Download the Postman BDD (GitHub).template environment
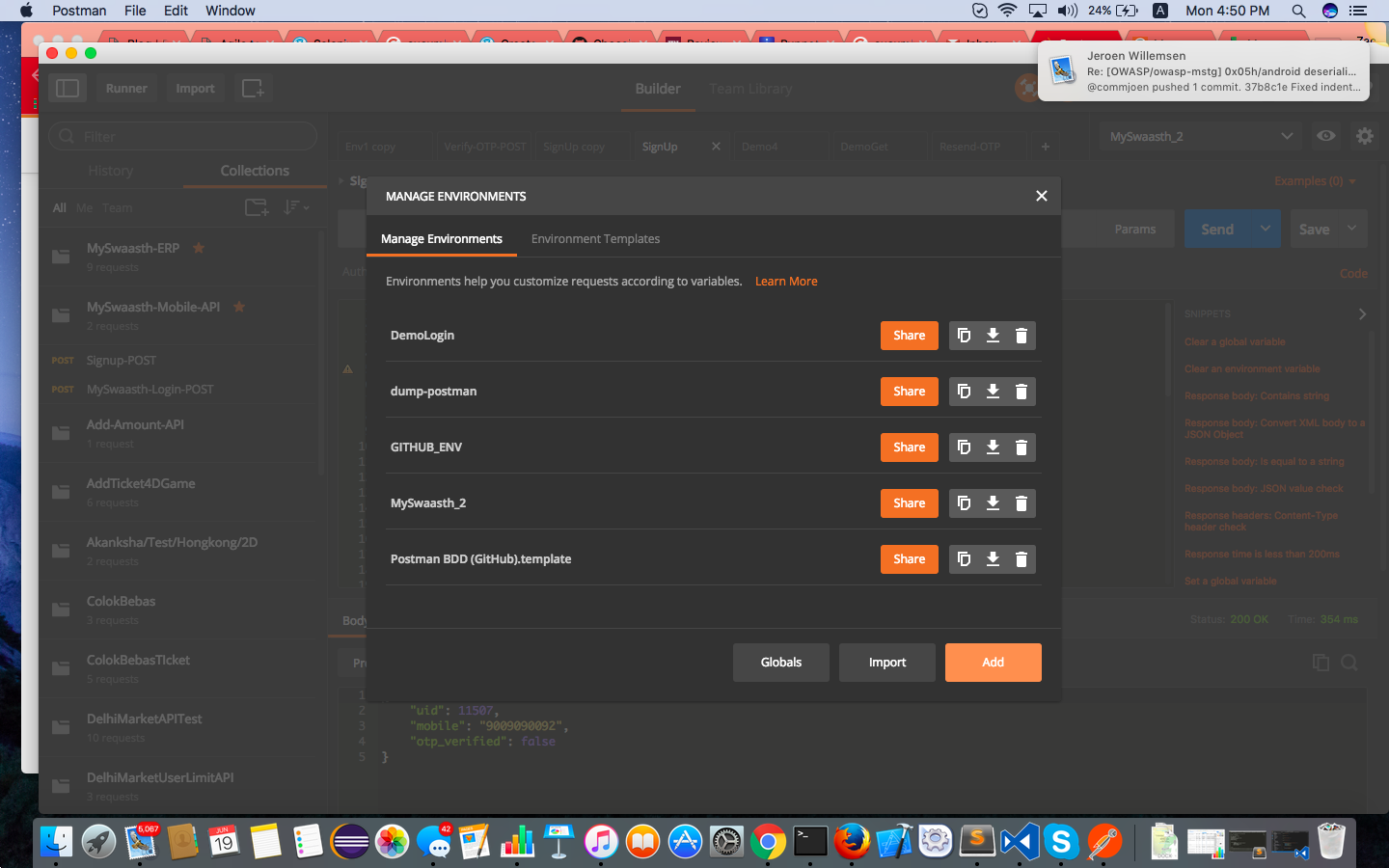This screenshot has width=1389, height=868. [x=993, y=559]
